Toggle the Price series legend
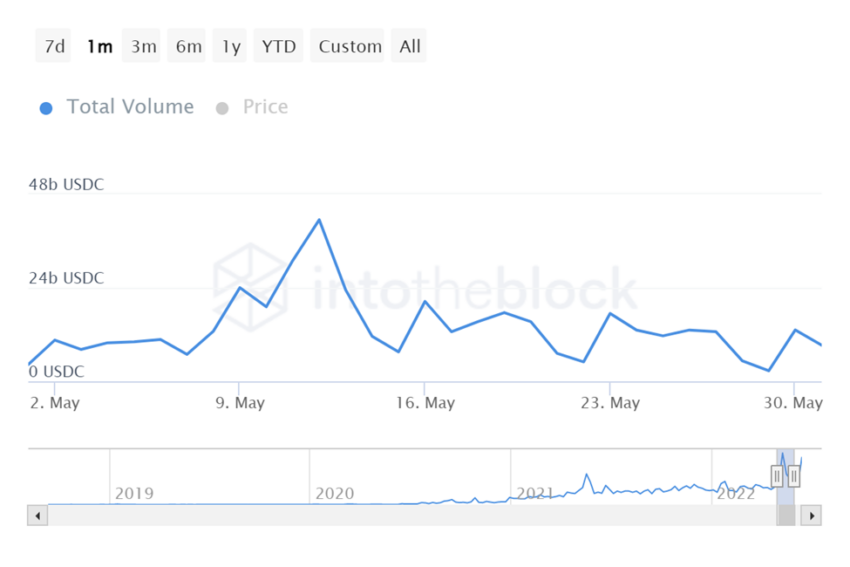Image resolution: width=850 pixels, height=567 pixels. pos(265,107)
